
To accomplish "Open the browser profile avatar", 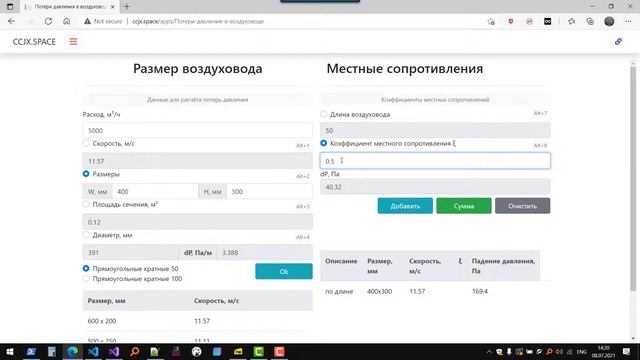I will [x=609, y=21].
